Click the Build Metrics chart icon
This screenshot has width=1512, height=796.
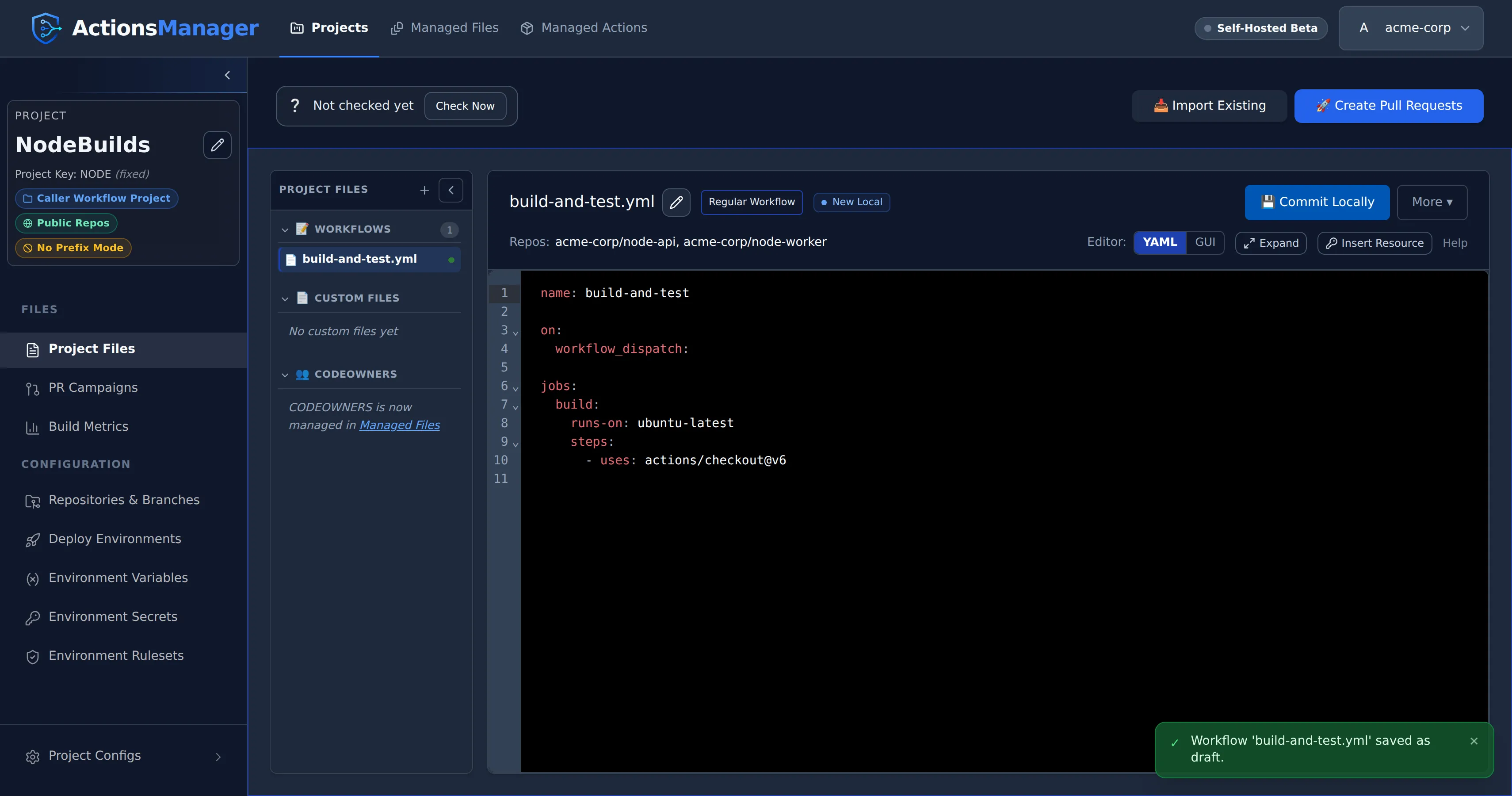pos(33,427)
